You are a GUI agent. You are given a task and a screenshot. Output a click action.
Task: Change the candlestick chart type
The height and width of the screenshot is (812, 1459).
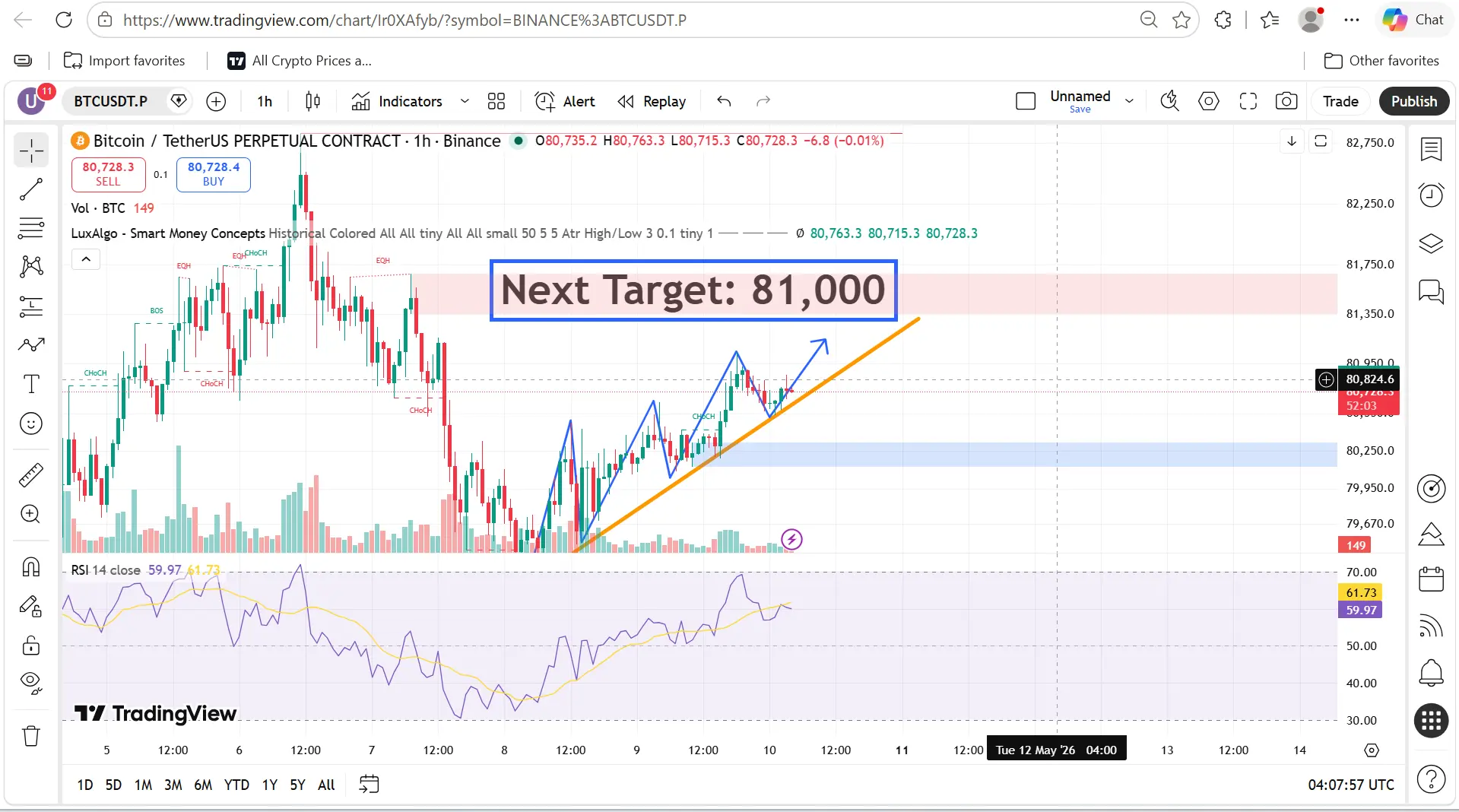(312, 101)
